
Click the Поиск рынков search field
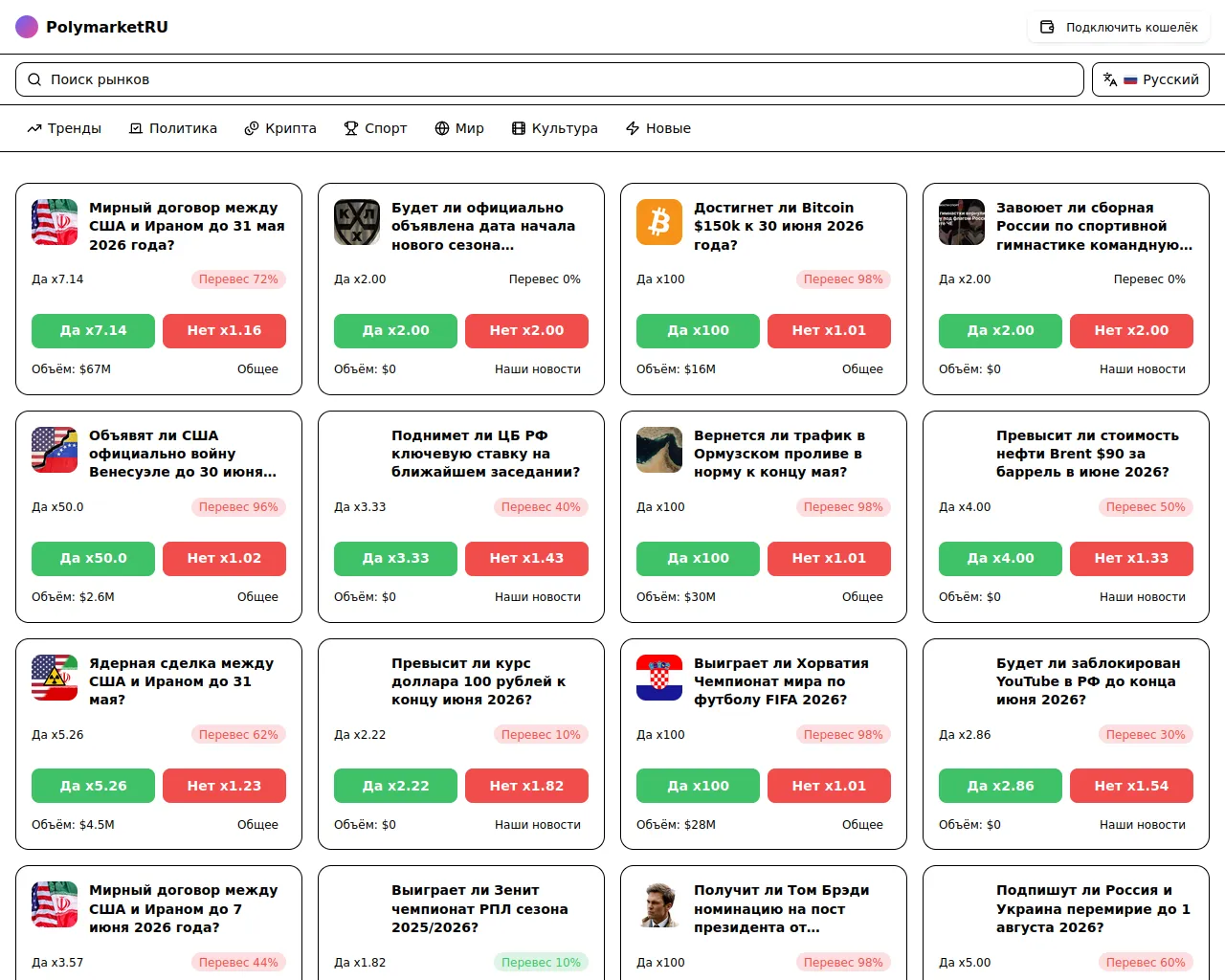coord(549,79)
